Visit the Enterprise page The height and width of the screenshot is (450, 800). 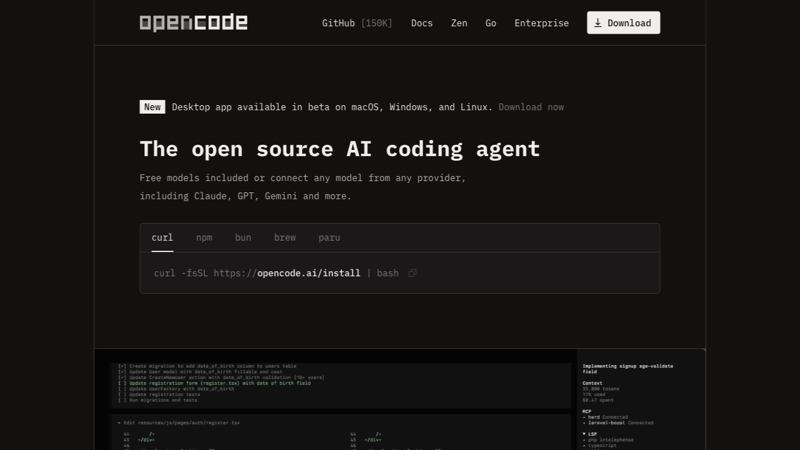[541, 23]
